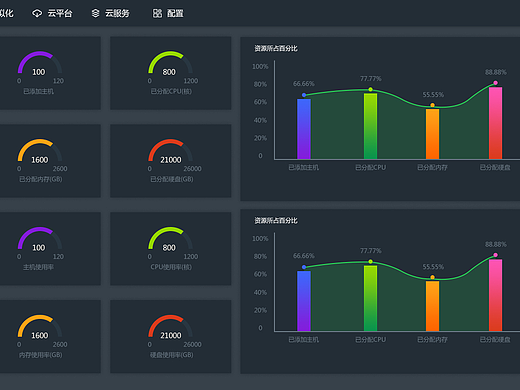Select the CPU使用率(核) gauge label
520x390 pixels.
[x=171, y=267]
